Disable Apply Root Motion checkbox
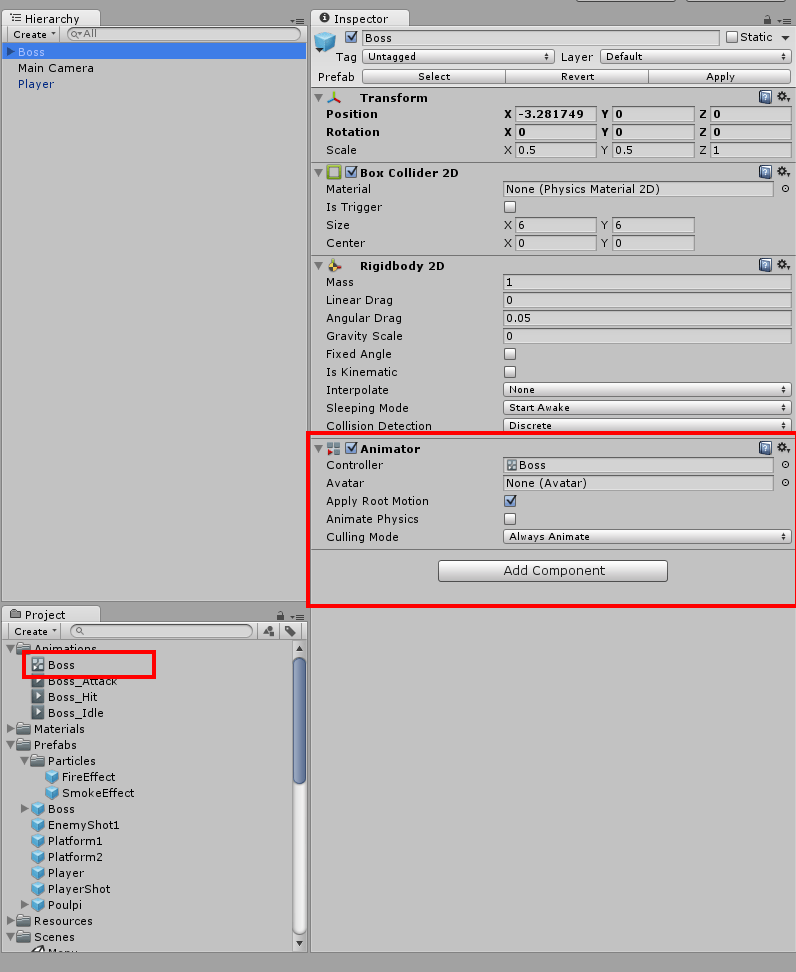 tap(510, 501)
